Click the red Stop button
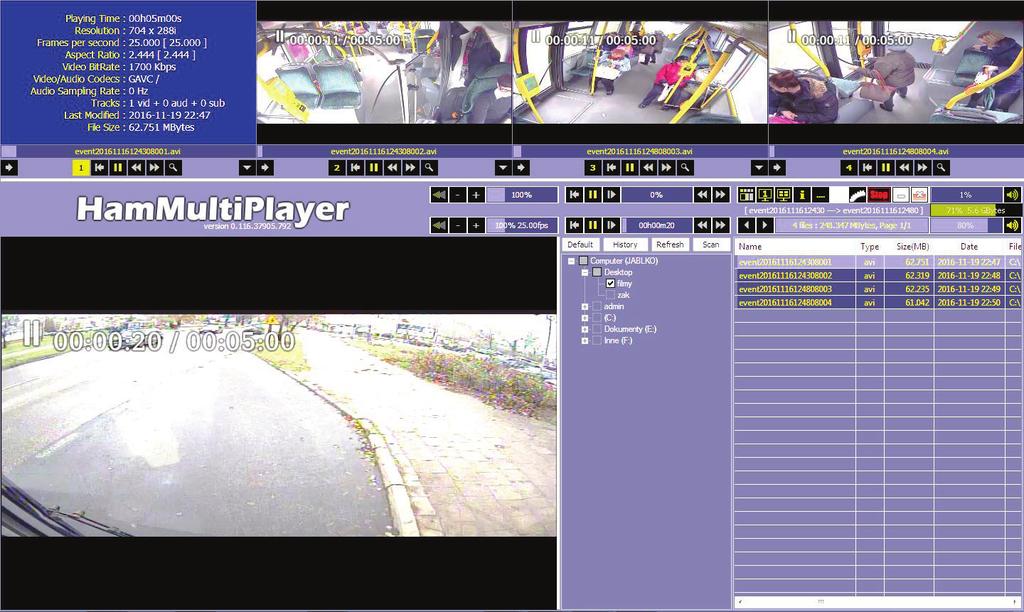The image size is (1024, 612). click(879, 195)
